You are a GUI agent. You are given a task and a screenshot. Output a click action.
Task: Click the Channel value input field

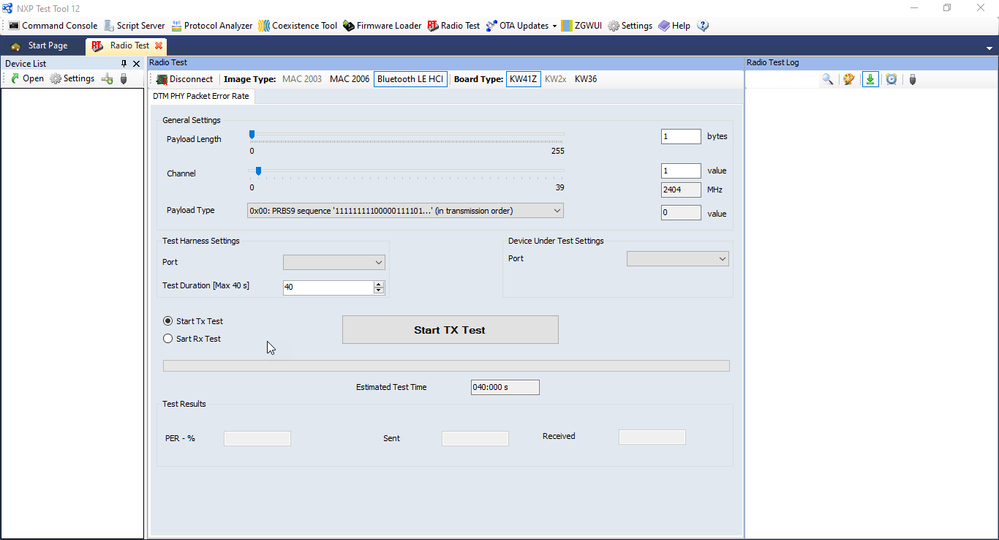[680, 171]
